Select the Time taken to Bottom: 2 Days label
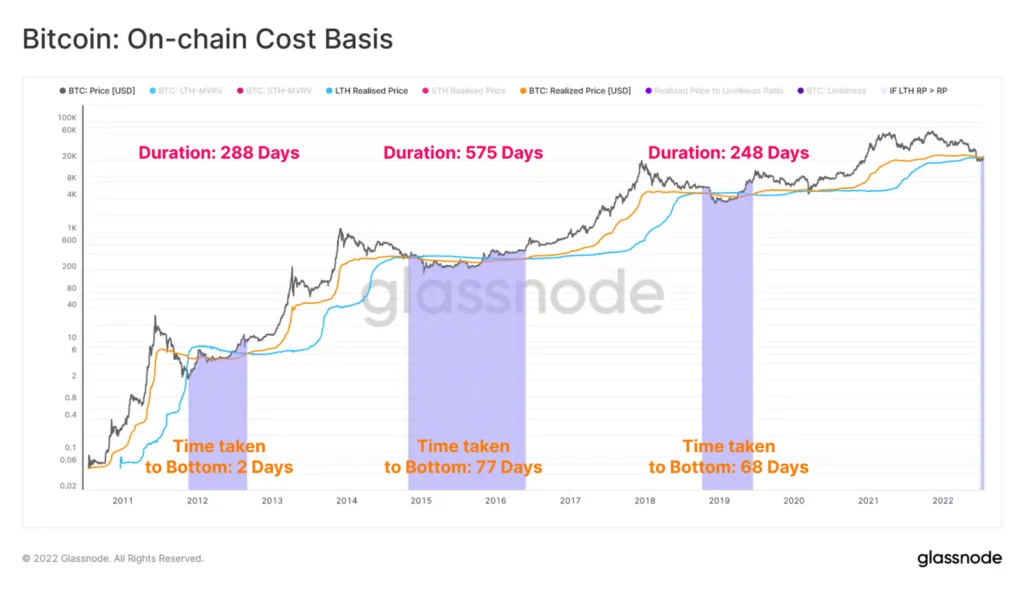 (219, 456)
